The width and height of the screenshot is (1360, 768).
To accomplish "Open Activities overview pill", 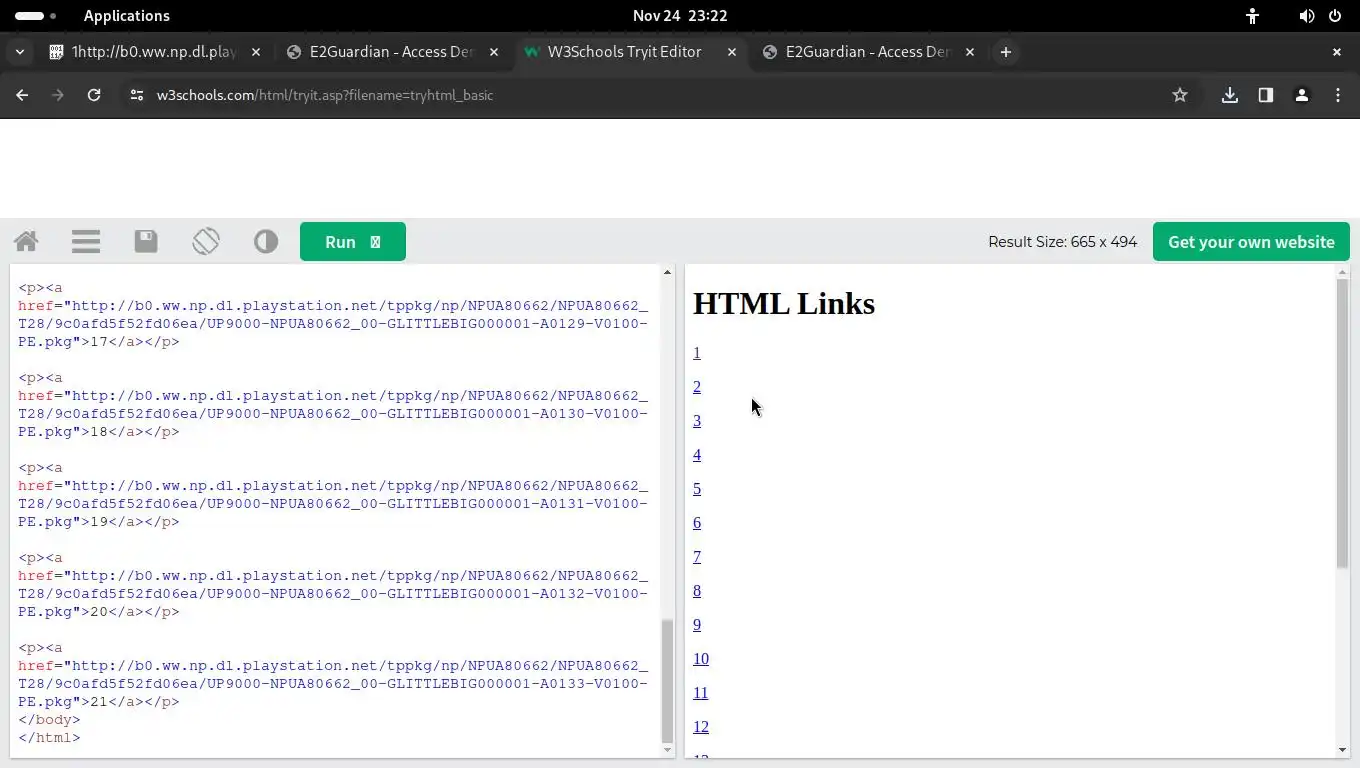I will [36, 16].
